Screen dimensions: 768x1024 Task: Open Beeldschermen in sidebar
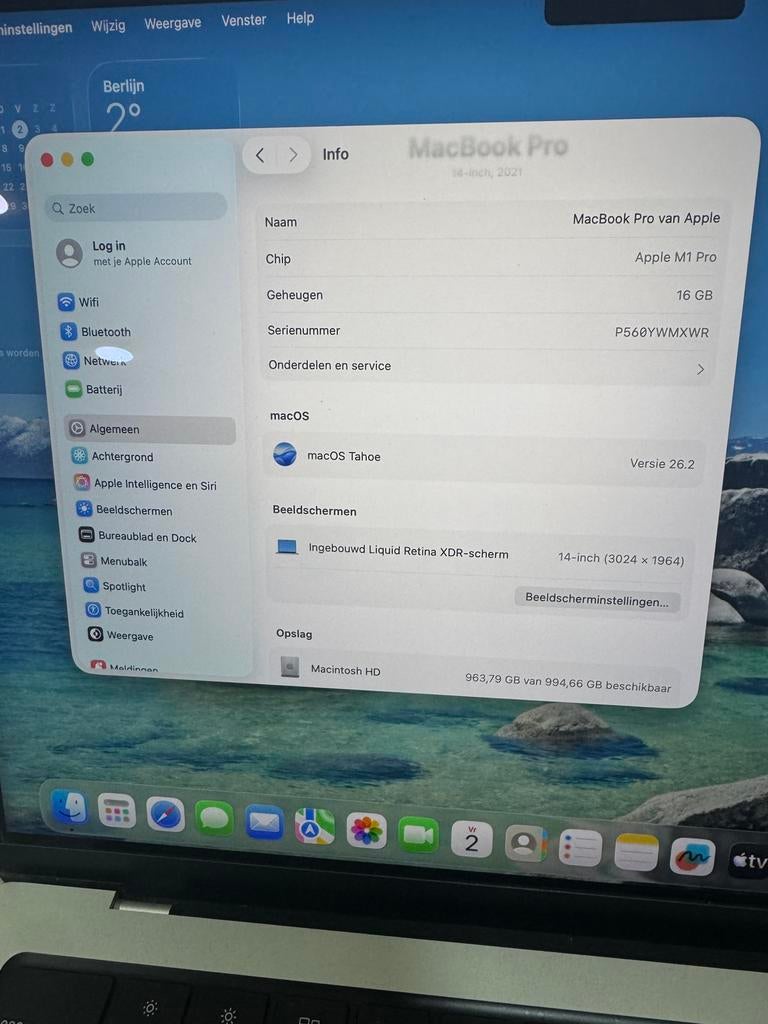pos(125,510)
